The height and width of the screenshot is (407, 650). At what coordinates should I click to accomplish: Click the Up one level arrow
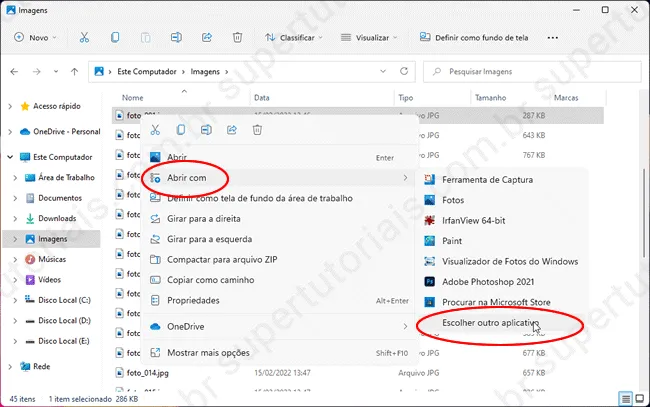coord(74,72)
